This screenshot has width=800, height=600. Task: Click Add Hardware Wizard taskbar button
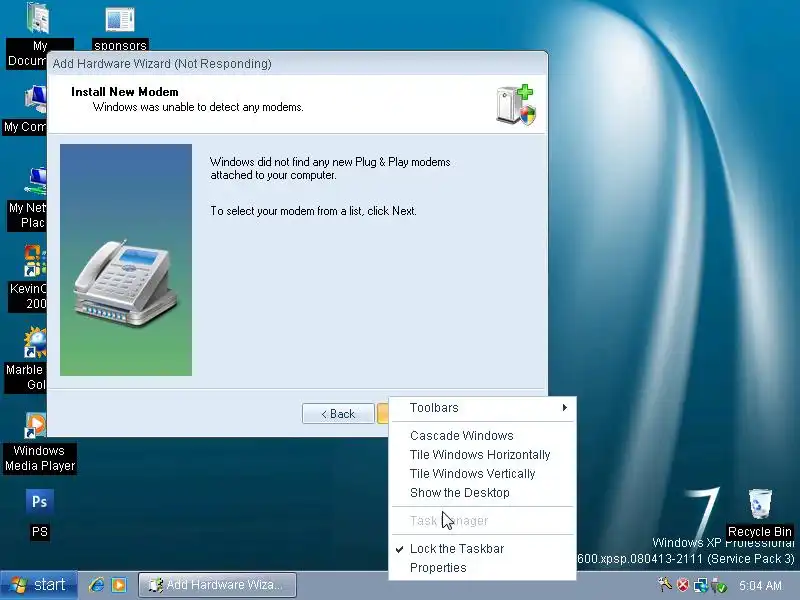coord(217,585)
